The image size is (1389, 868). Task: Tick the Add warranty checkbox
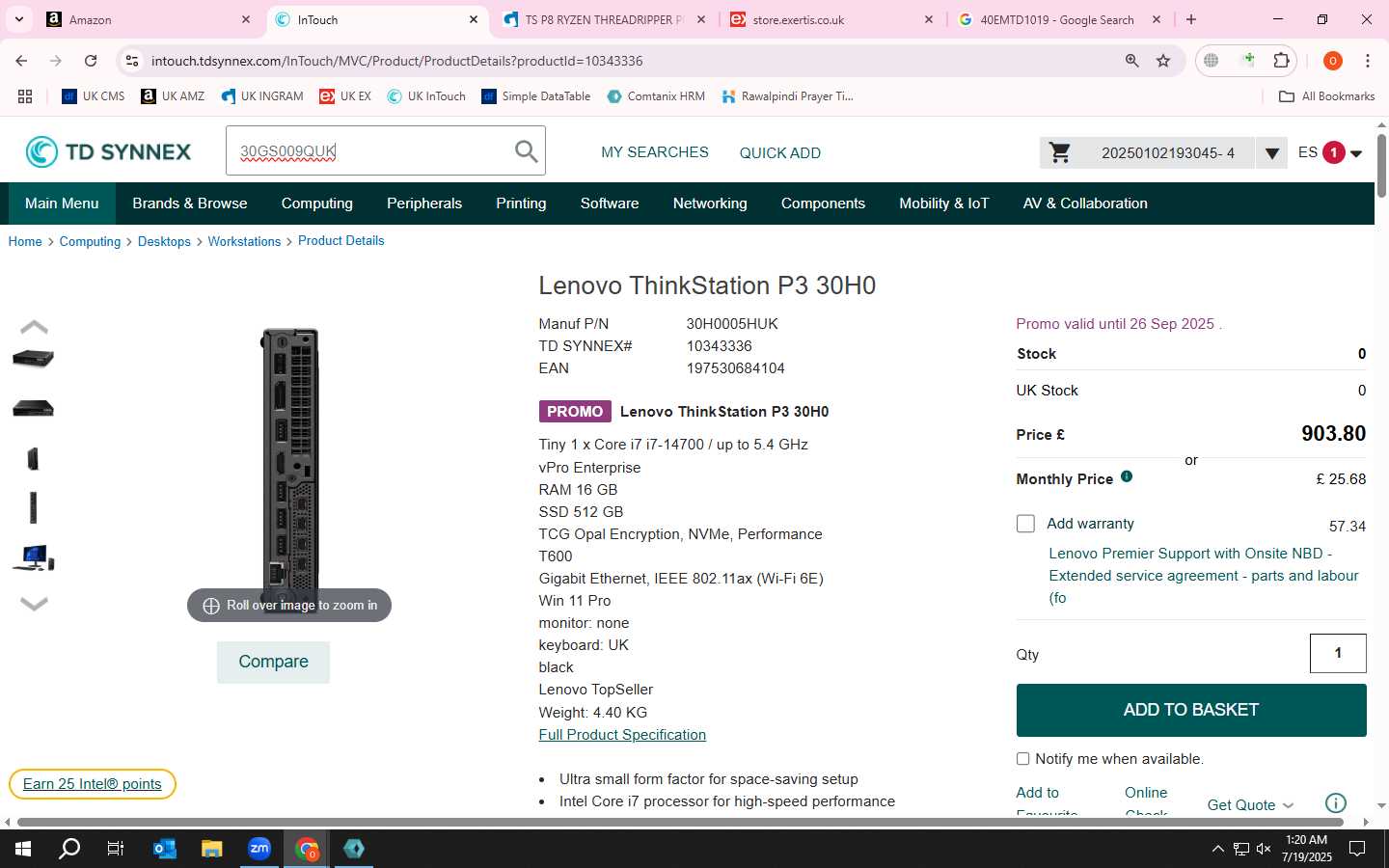click(x=1025, y=524)
